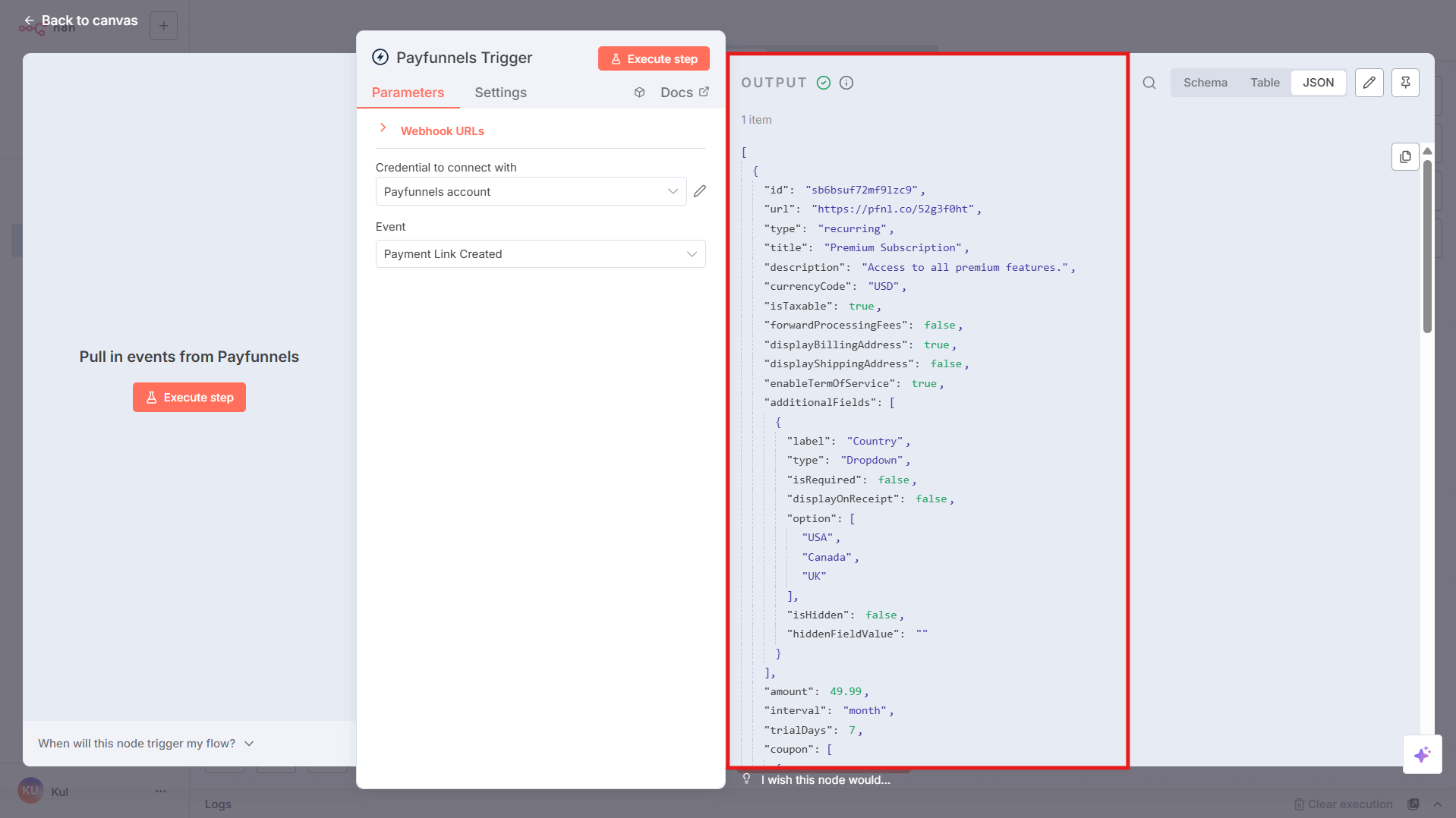The height and width of the screenshot is (818, 1456).
Task: Select the "sb6bsuf72mf9lzc9" id value
Action: [862, 190]
